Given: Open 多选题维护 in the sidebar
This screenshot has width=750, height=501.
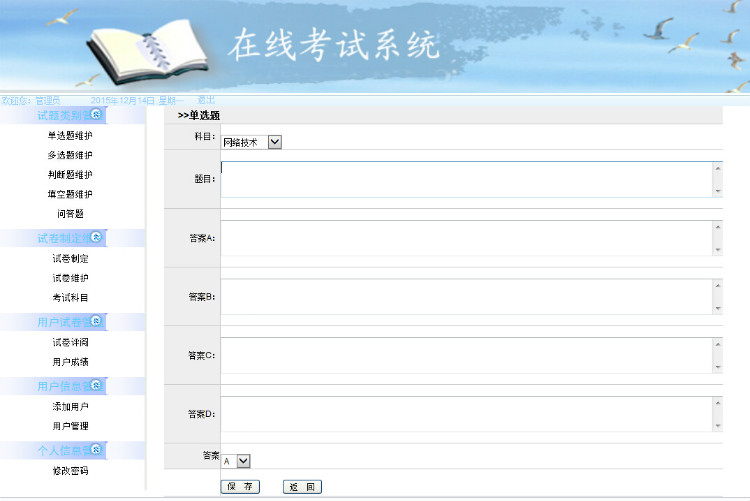Looking at the screenshot, I should (70, 155).
